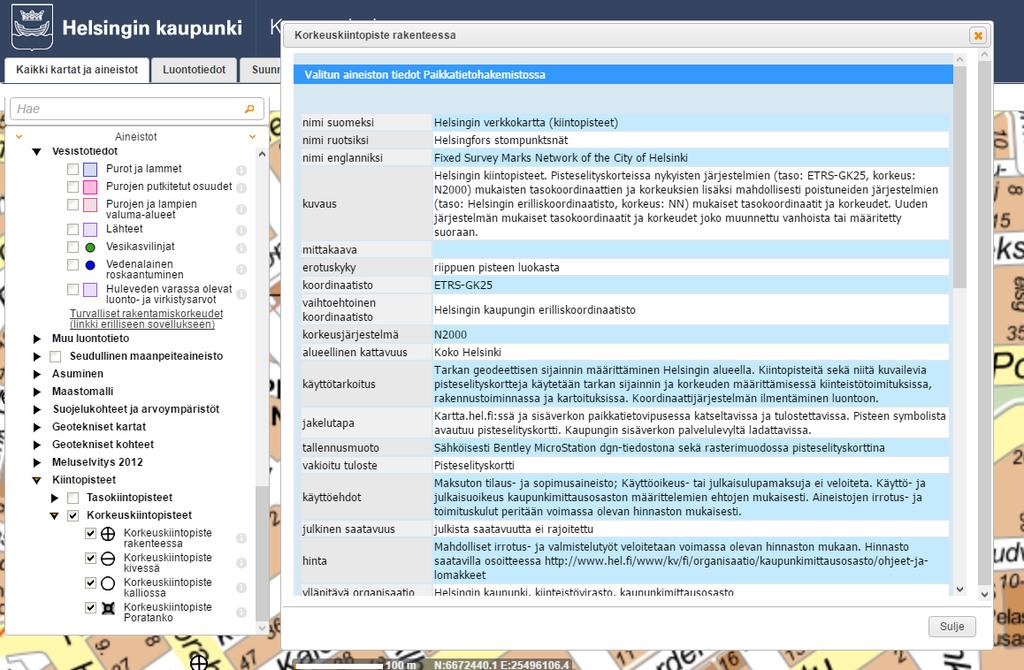Click the N2000 korkeusjärjestelmä value
Image resolution: width=1024 pixels, height=670 pixels.
451,335
